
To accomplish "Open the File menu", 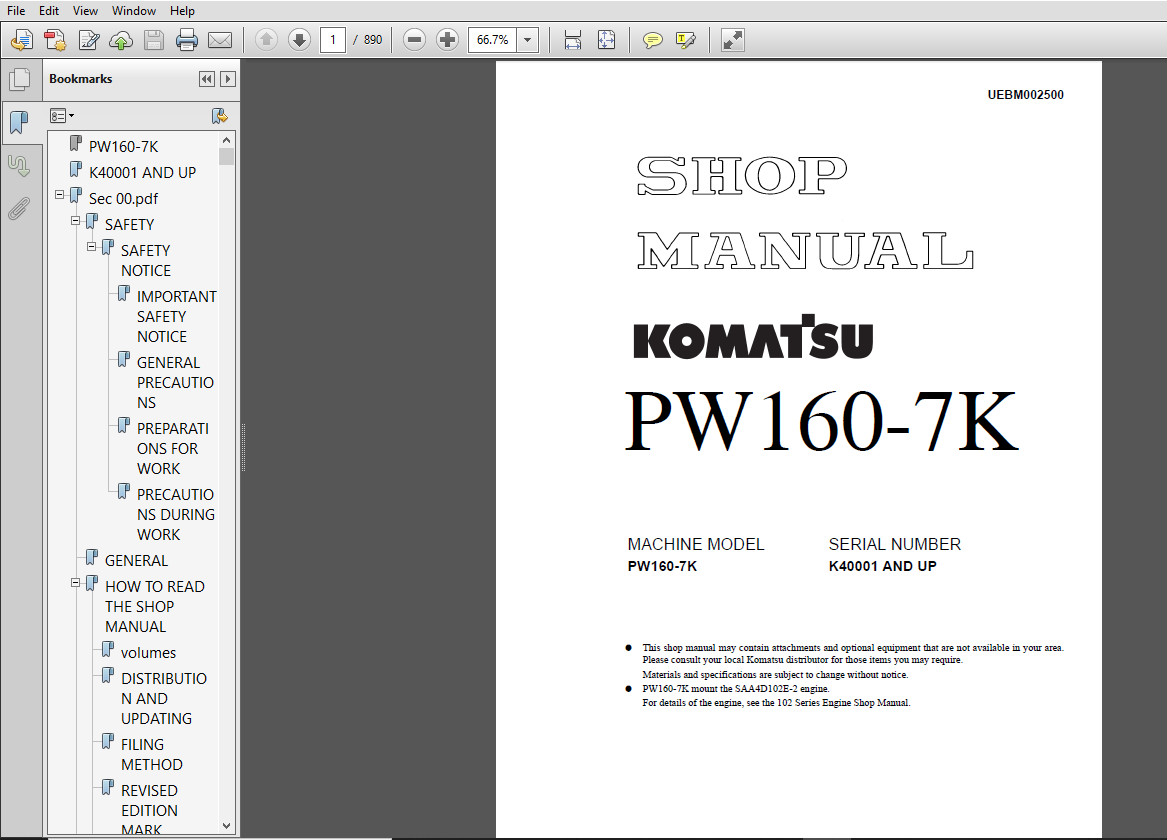I will coord(16,10).
